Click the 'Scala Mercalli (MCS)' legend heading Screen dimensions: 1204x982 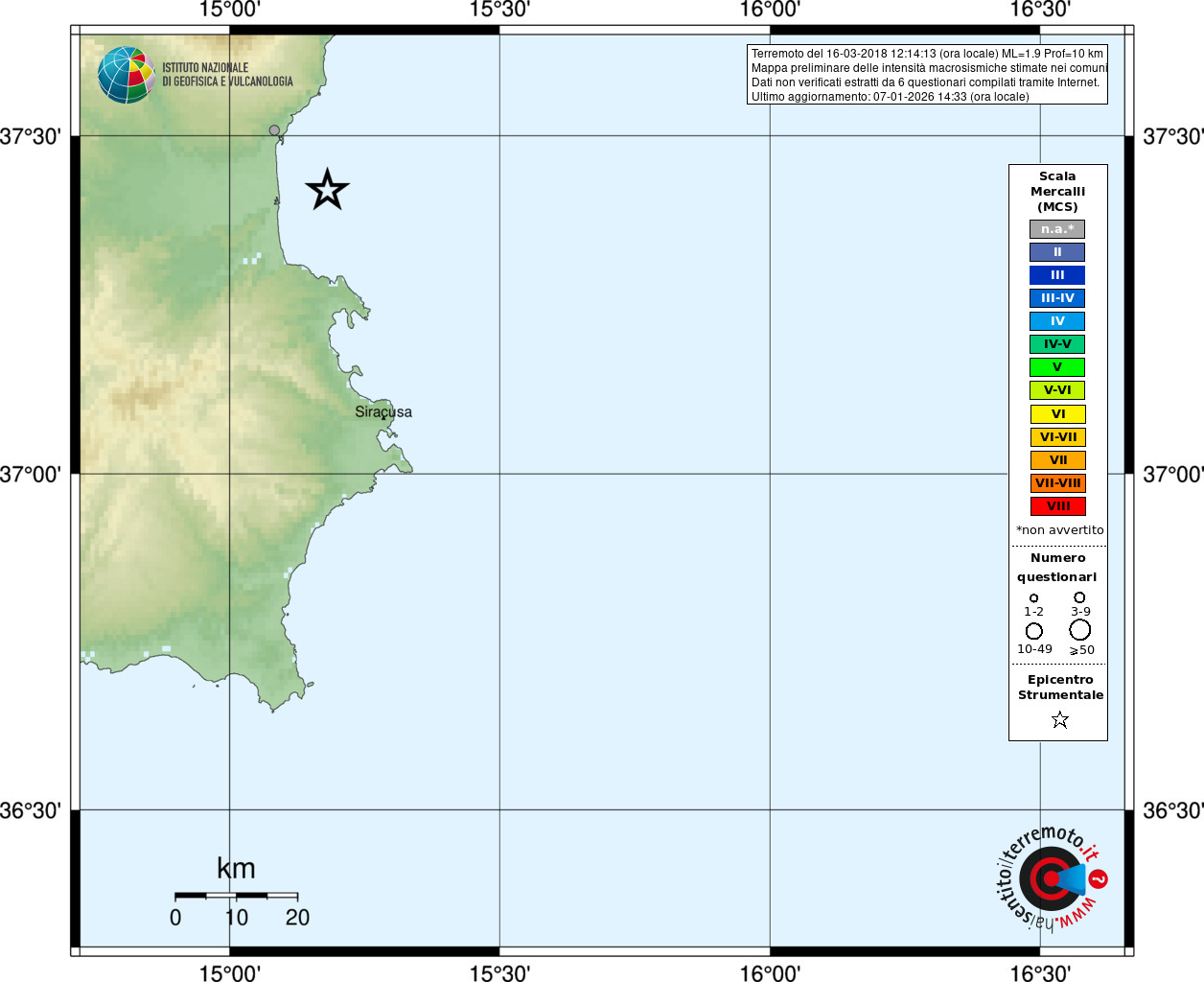coord(1057,192)
